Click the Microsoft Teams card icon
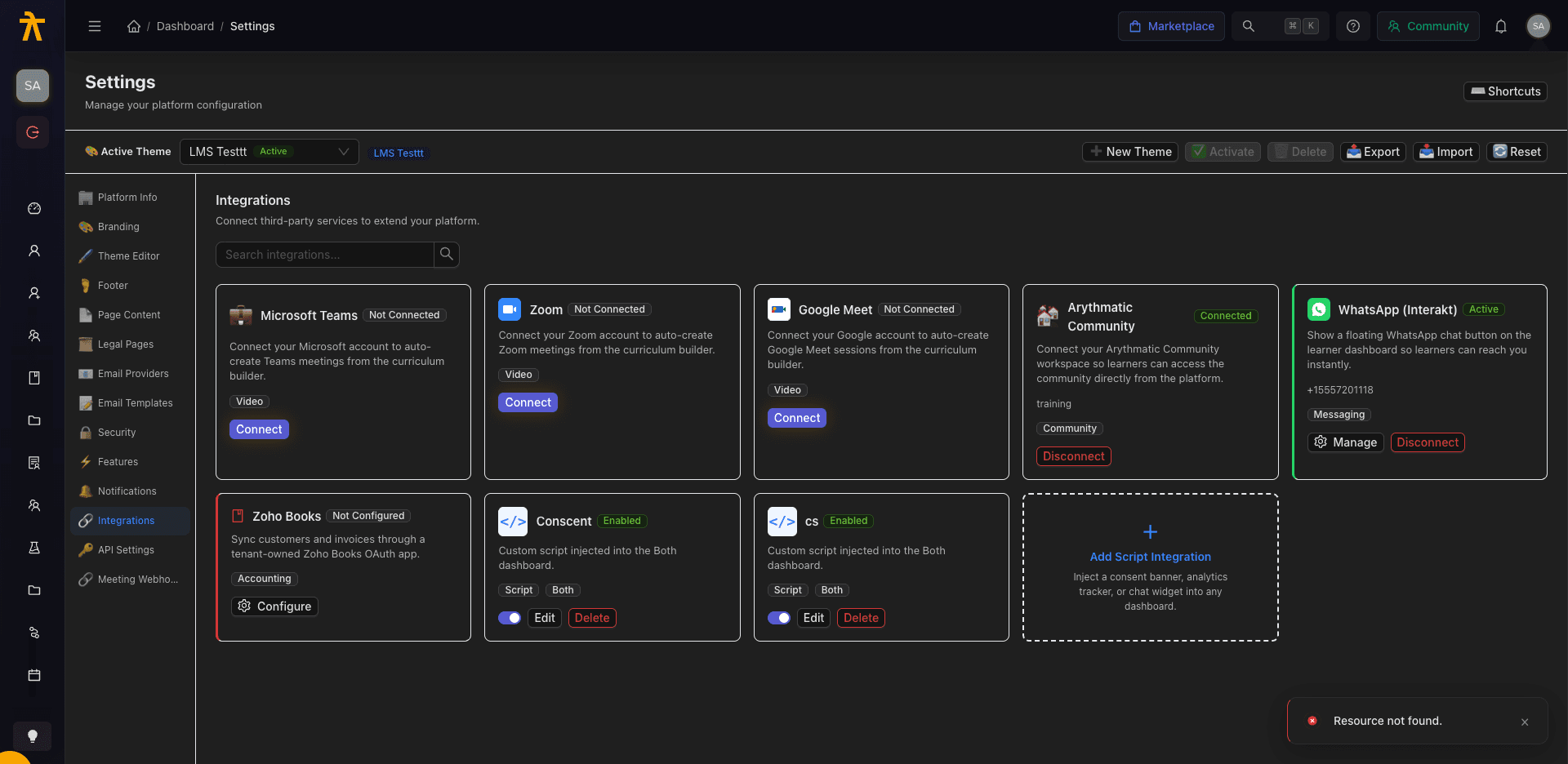The image size is (1568, 764). [x=241, y=315]
